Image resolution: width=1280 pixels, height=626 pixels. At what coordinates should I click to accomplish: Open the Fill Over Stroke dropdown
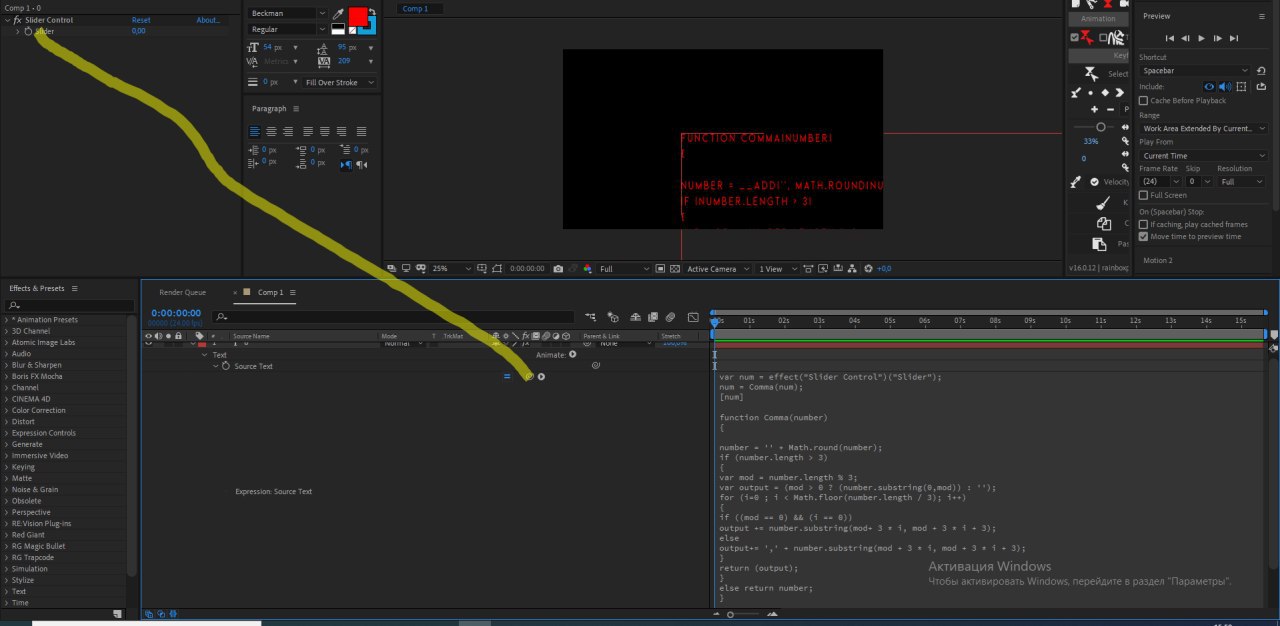(340, 83)
